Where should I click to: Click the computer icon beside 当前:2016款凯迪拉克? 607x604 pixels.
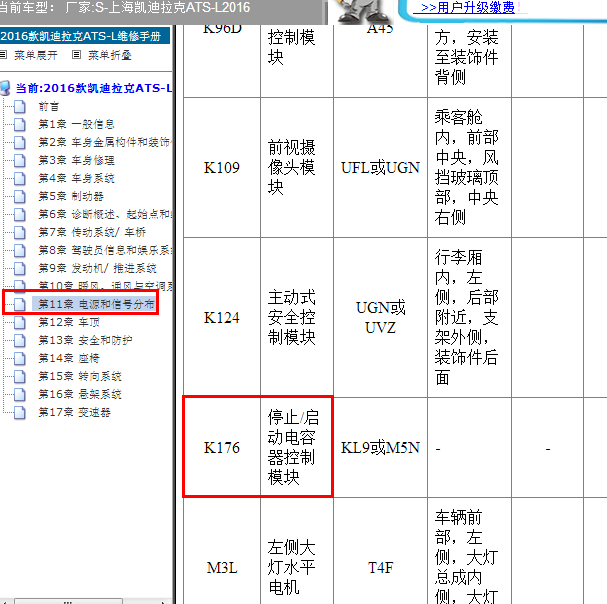click(x=5, y=88)
